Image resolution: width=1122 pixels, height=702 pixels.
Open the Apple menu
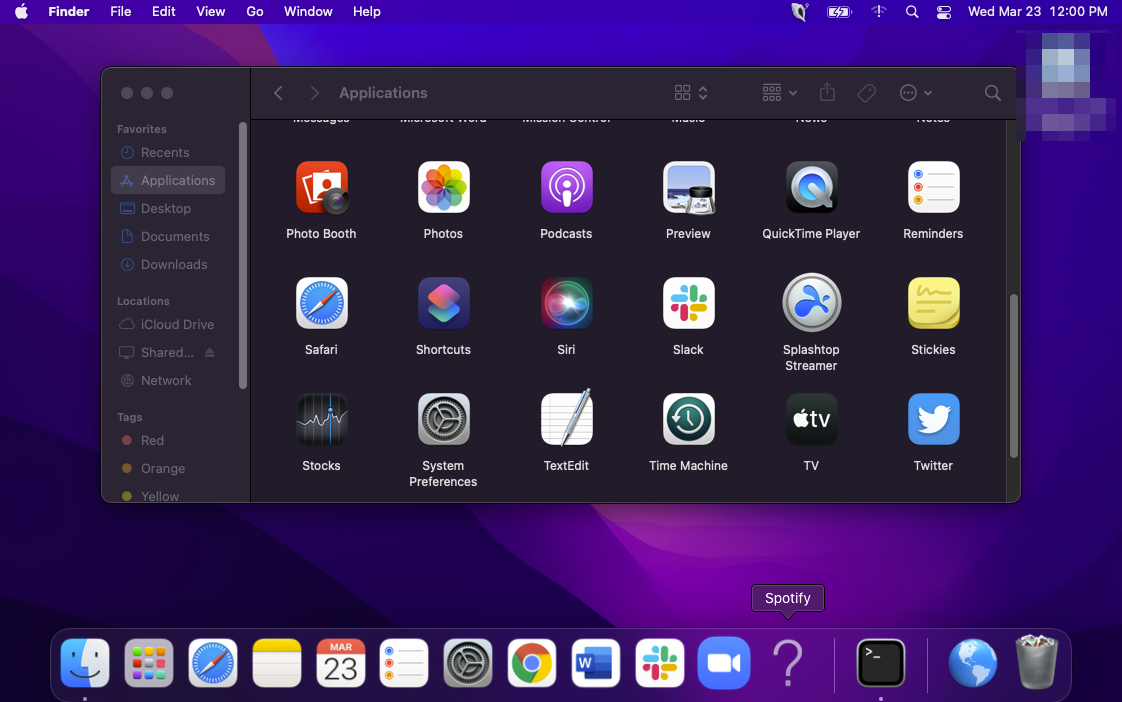(21, 11)
